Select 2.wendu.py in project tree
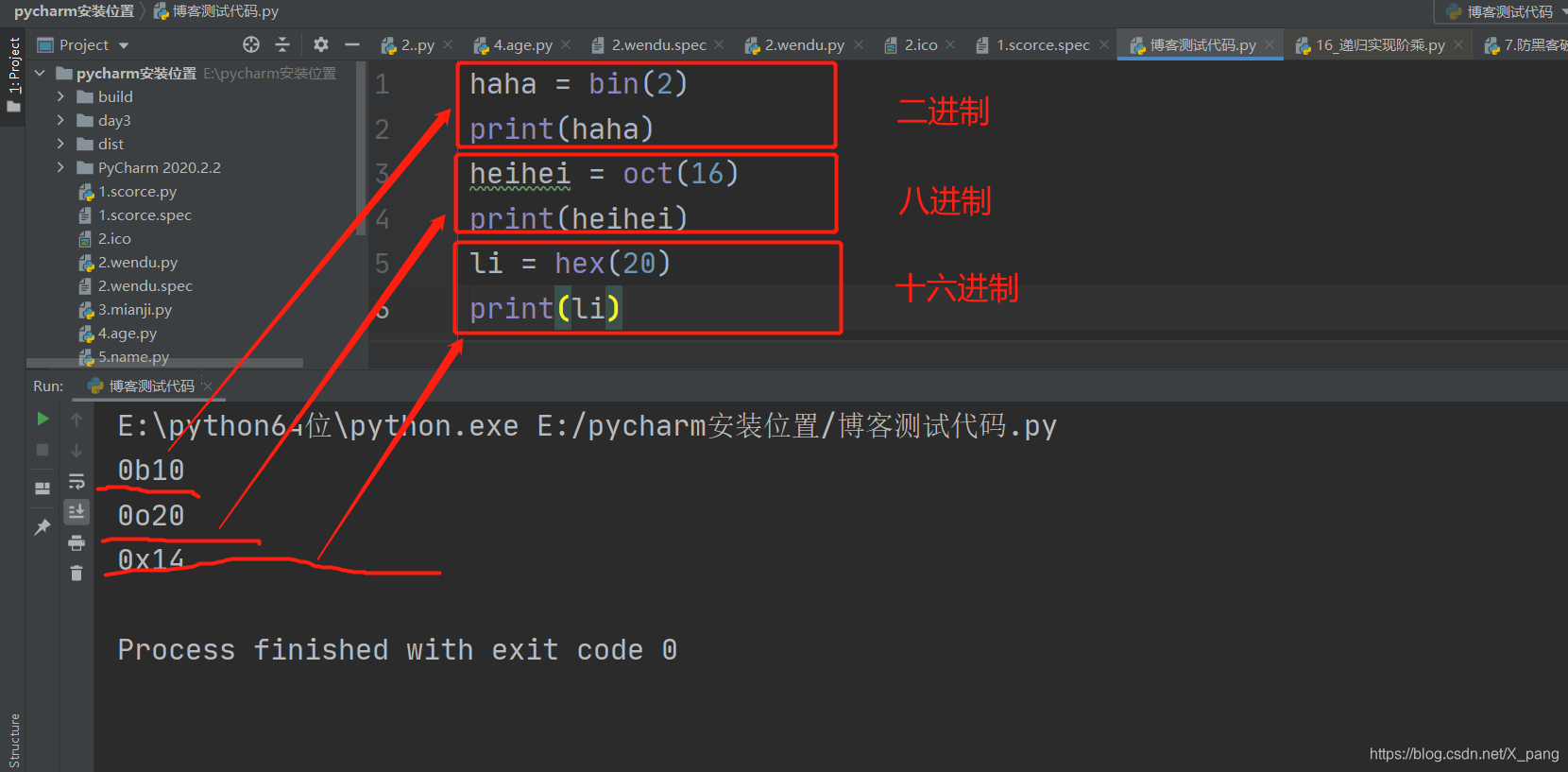The height and width of the screenshot is (772, 1568). pos(138,262)
